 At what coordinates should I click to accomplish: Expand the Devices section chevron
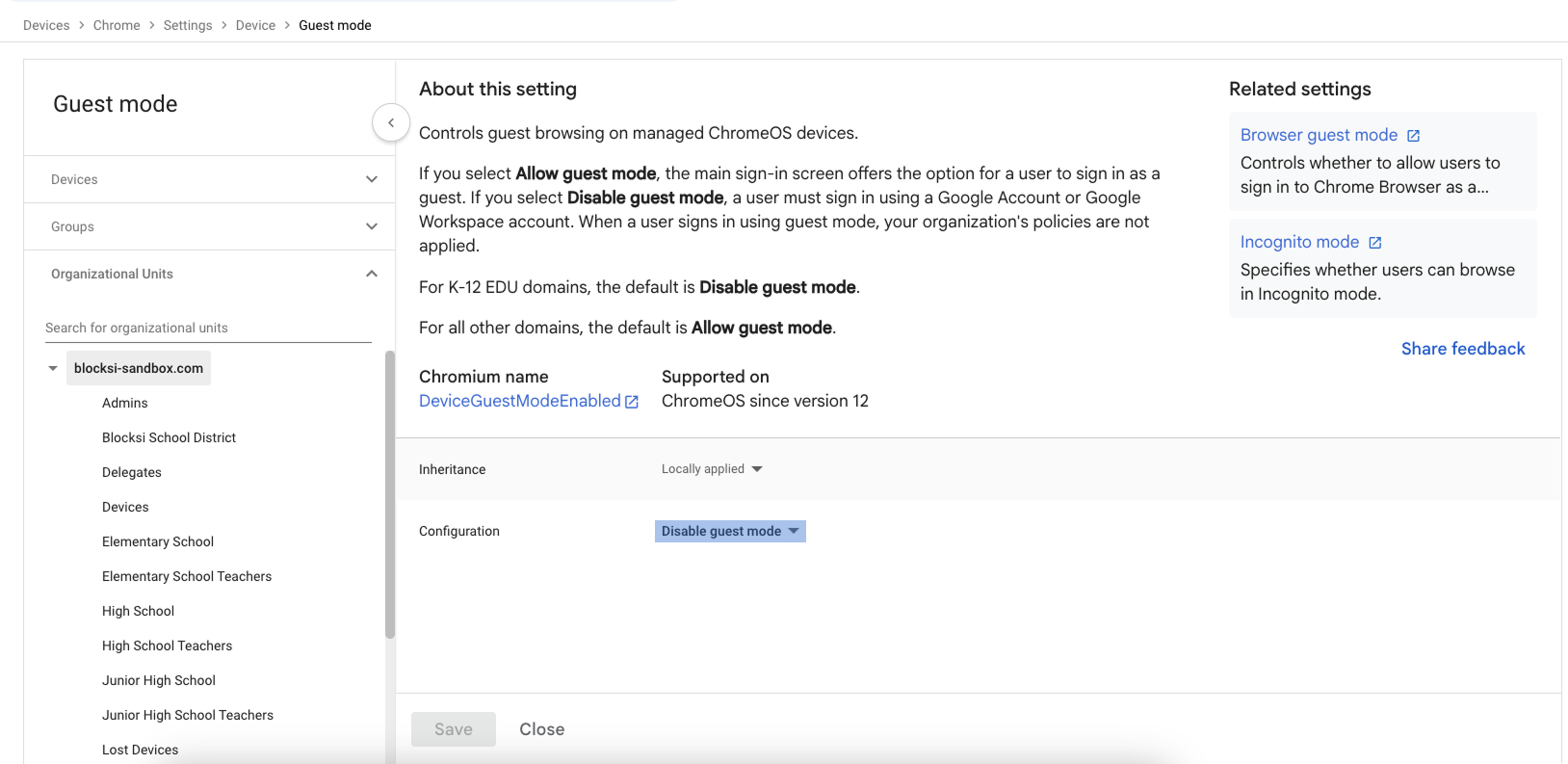click(372, 179)
